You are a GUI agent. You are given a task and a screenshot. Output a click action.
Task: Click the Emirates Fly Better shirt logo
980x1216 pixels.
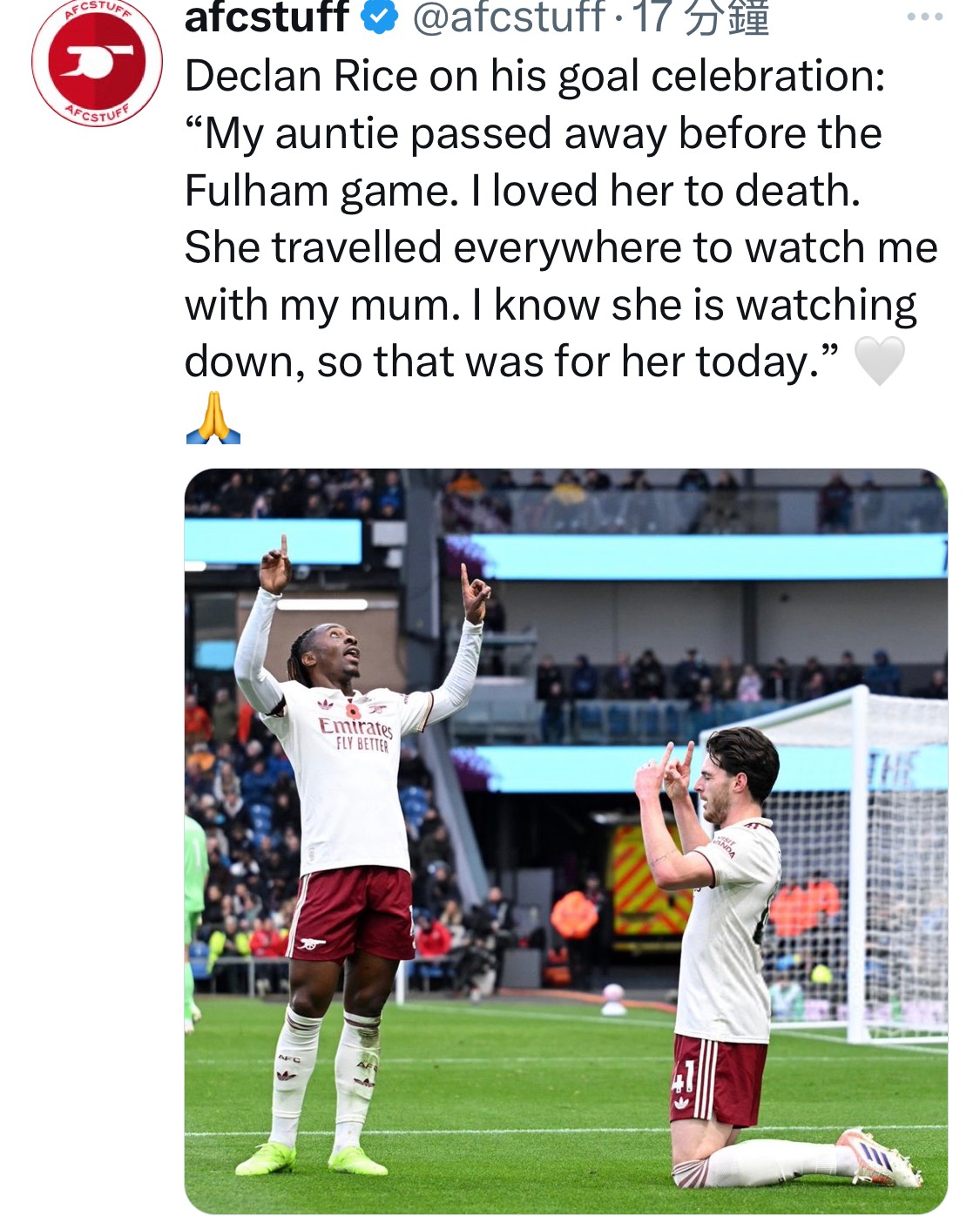(x=355, y=733)
